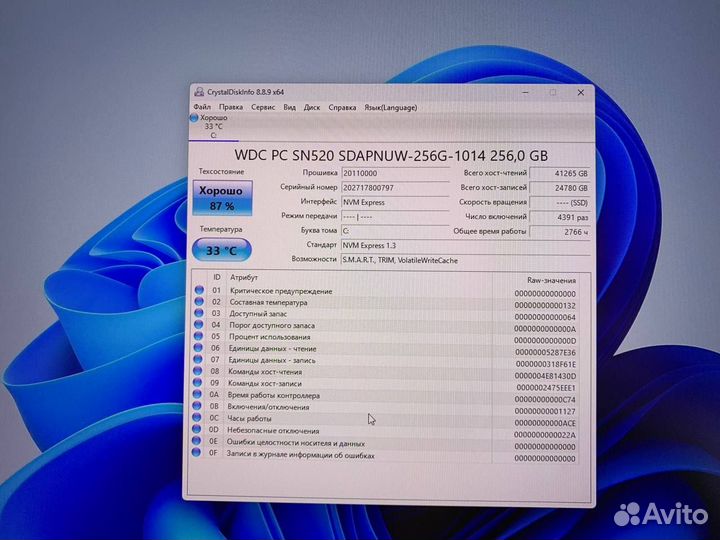
Task: Click status dot for Доступный запас row
Action: pos(199,313)
